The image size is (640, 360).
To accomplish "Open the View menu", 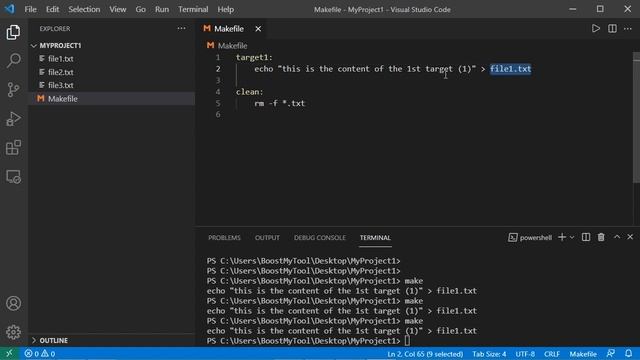I will pos(118,9).
